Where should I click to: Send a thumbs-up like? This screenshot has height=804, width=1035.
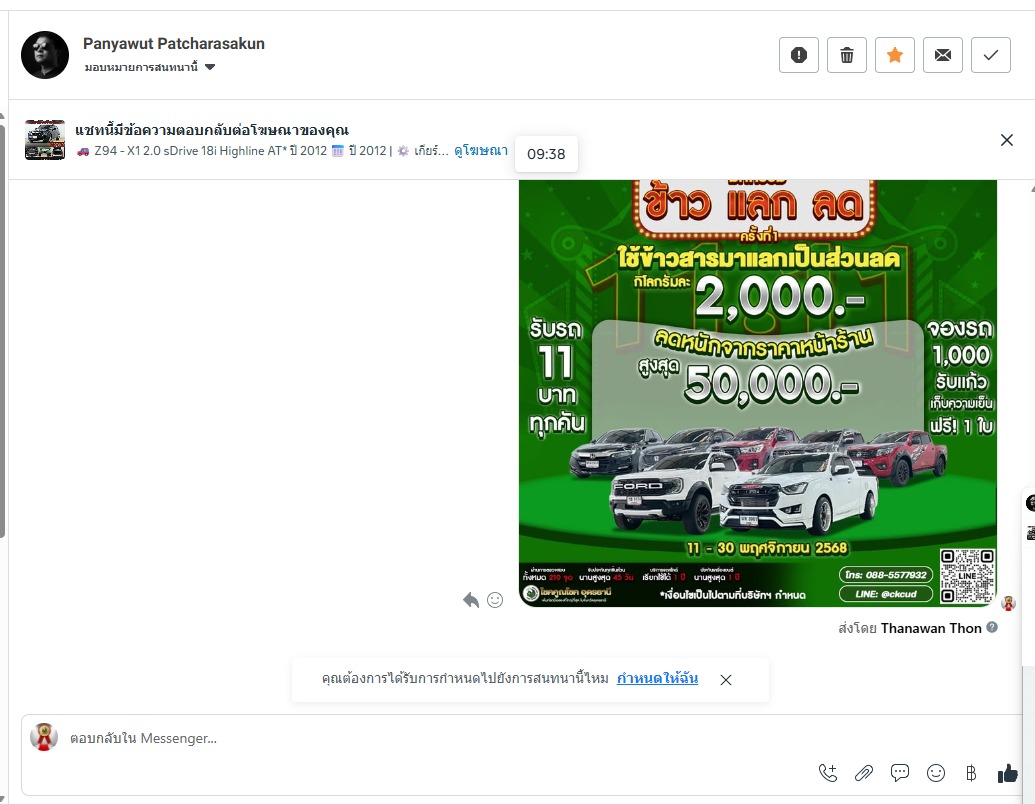click(x=1007, y=773)
